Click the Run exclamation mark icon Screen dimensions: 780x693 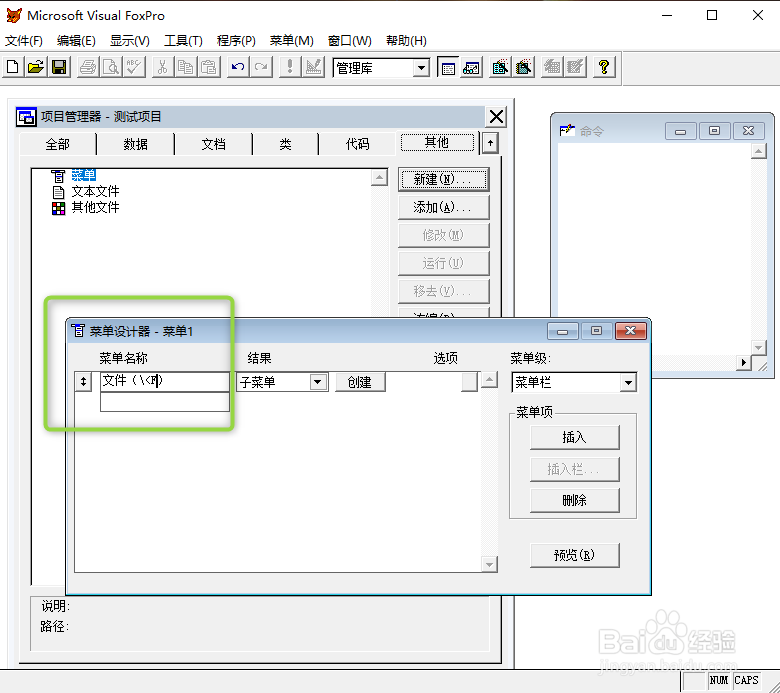(x=290, y=67)
